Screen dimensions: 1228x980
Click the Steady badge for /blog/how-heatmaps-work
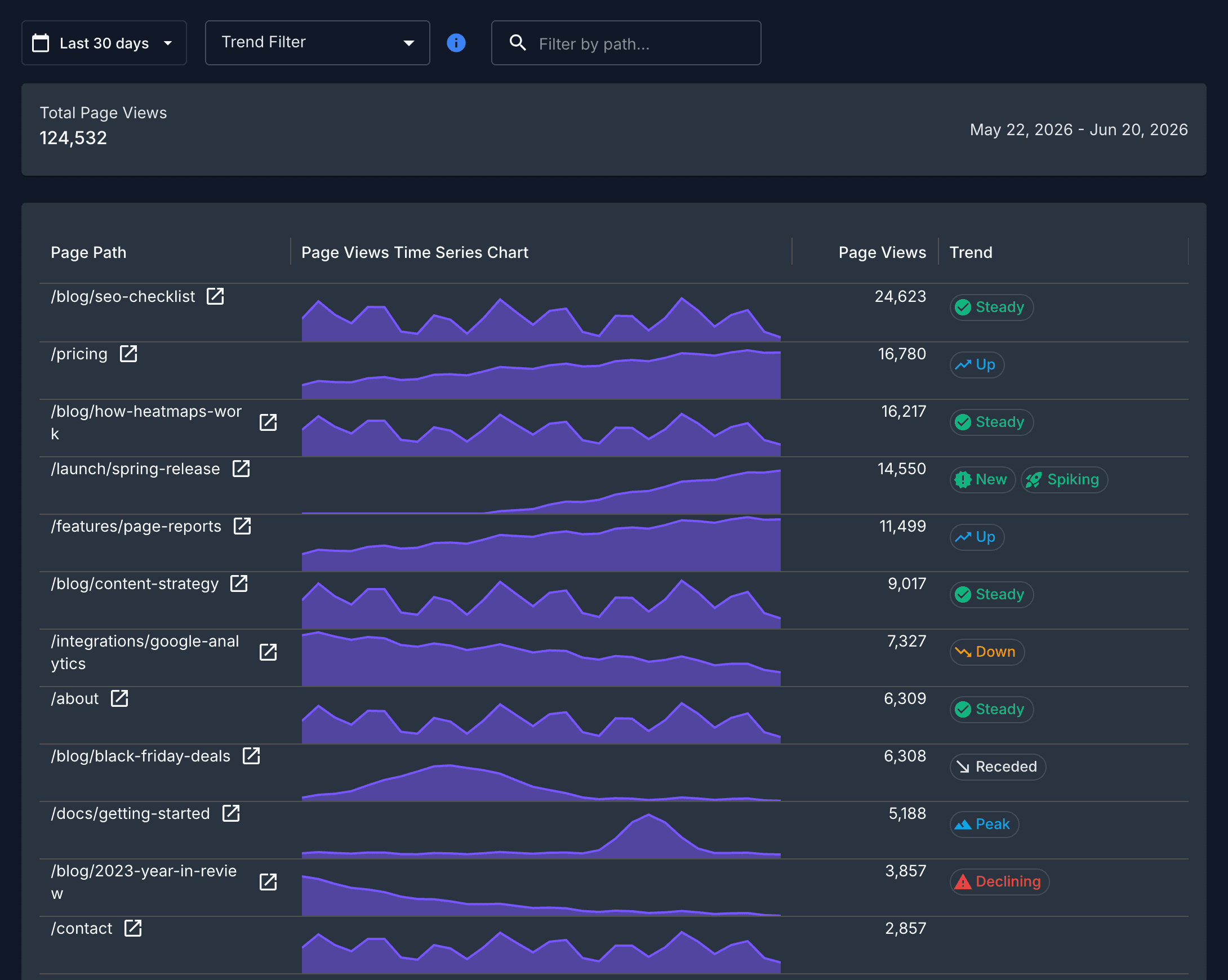(x=991, y=422)
